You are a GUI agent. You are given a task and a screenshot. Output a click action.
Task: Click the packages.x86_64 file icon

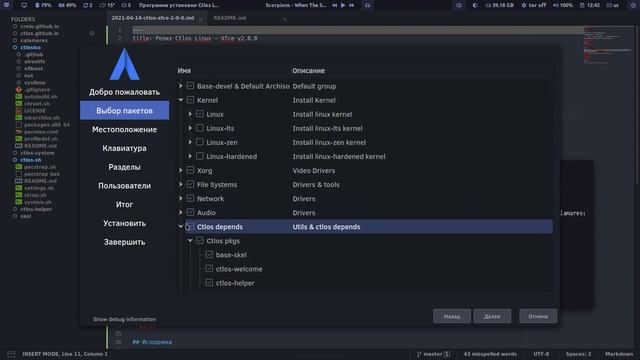click(18, 125)
